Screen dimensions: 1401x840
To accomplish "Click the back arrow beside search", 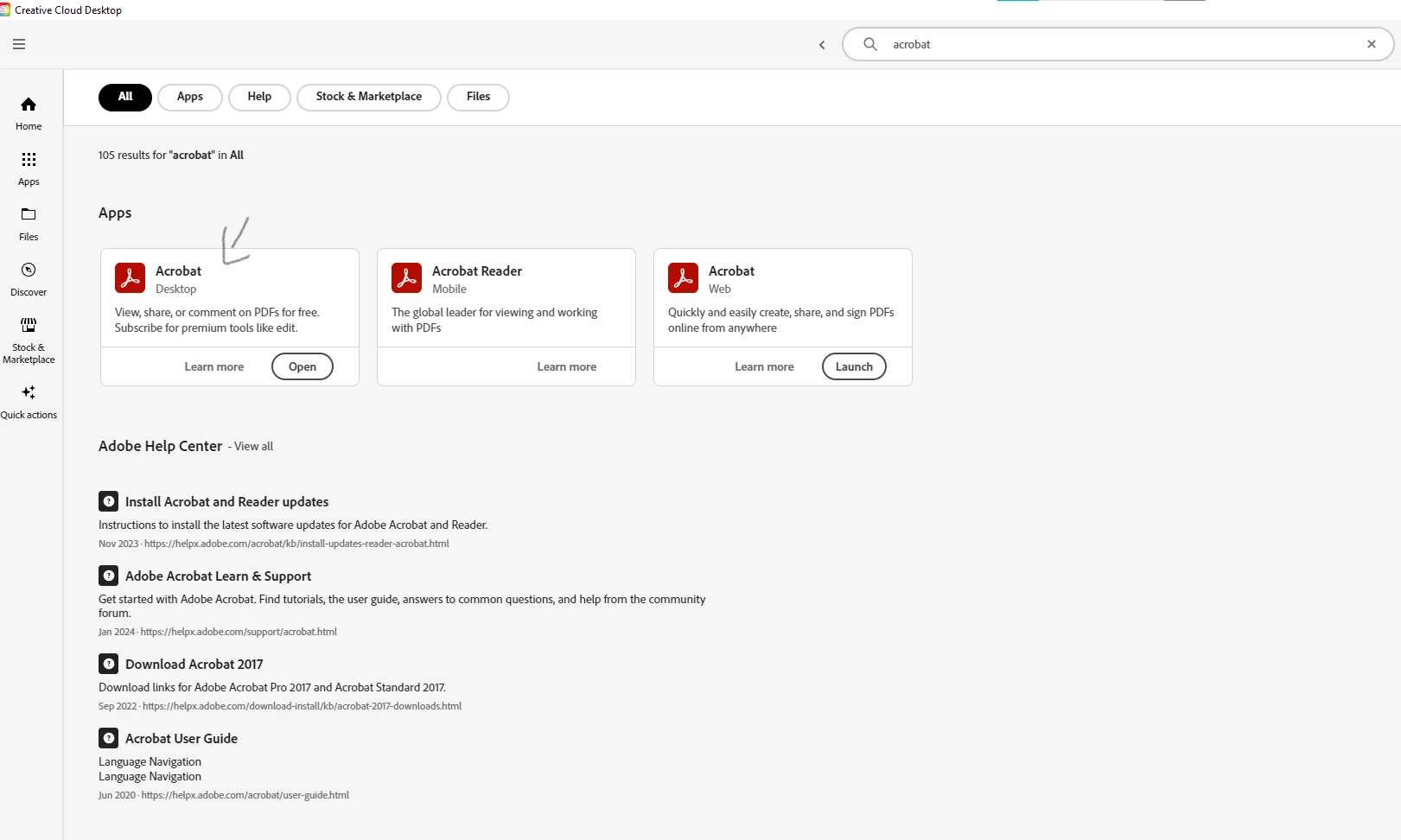I will (822, 45).
